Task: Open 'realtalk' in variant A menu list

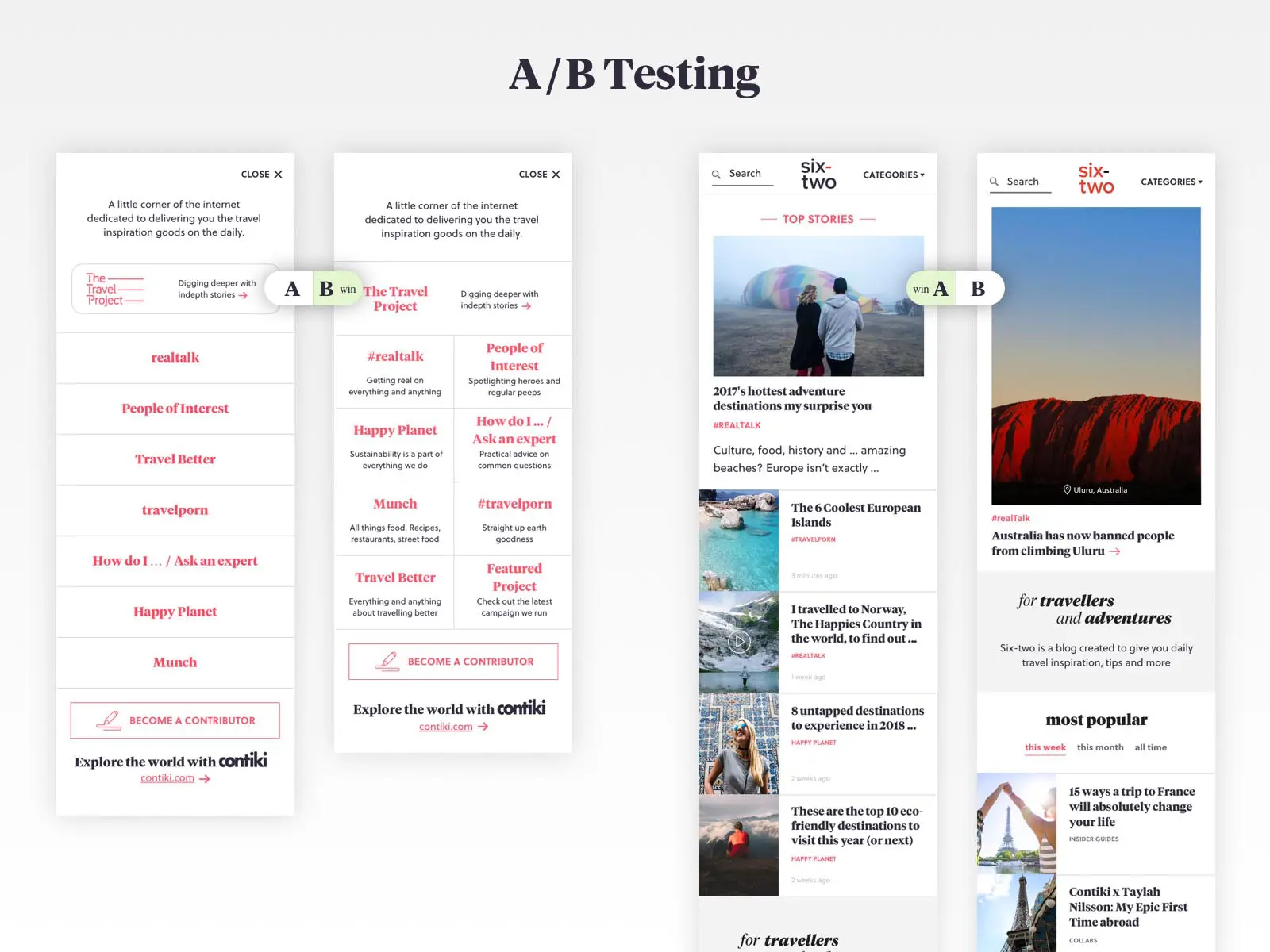Action: click(x=175, y=358)
